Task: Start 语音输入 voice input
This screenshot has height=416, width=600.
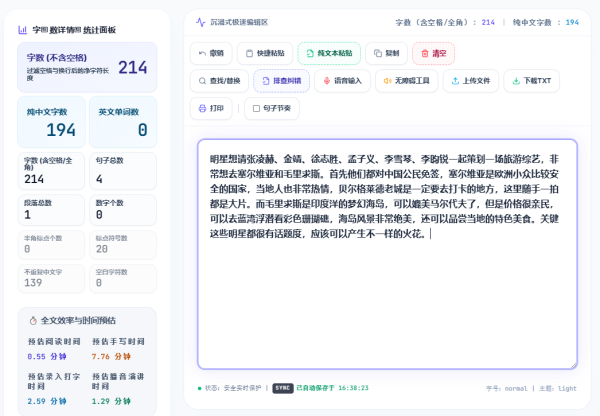Action: pyautogui.click(x=342, y=81)
